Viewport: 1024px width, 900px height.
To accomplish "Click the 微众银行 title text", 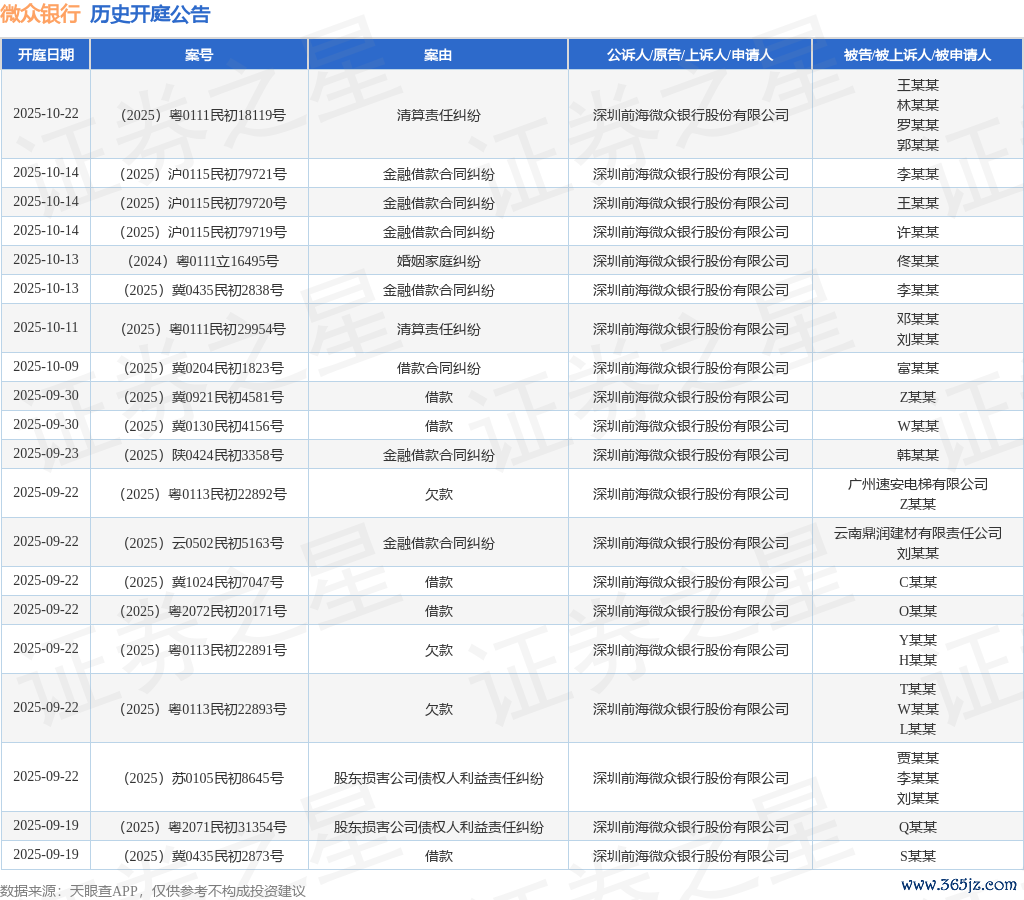I will pos(40,14).
